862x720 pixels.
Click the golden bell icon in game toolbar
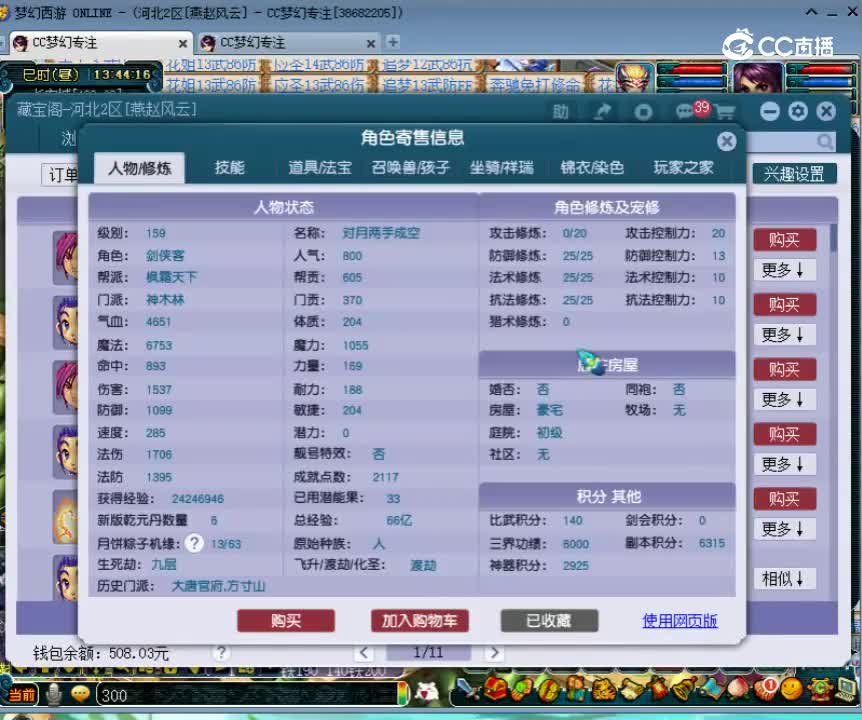click(x=684, y=689)
